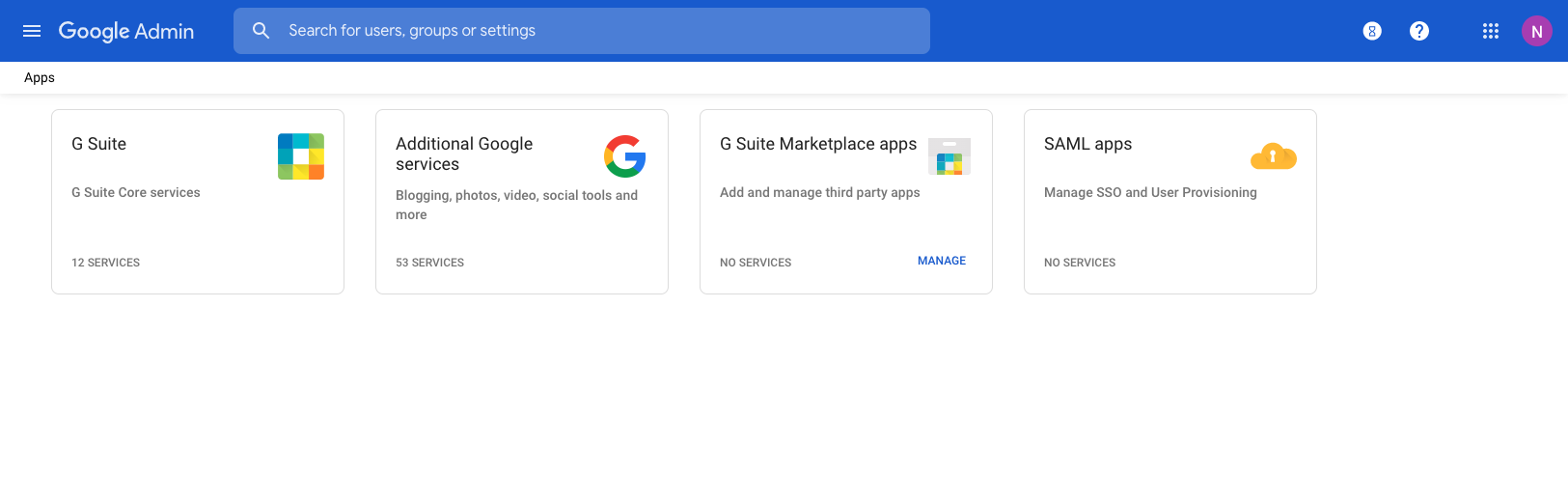
Task: Open the Help question mark icon
Action: pos(1419,31)
